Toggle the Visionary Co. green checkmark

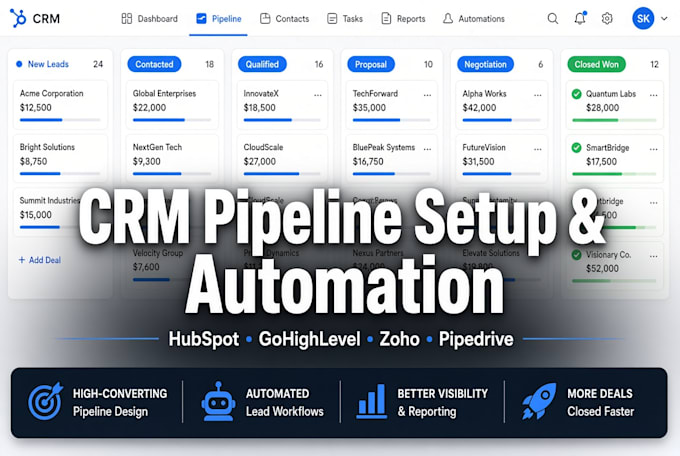click(x=576, y=255)
